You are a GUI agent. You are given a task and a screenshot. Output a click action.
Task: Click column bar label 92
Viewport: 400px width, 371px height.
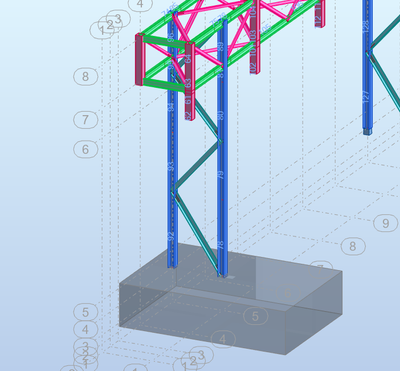[x=171, y=236]
